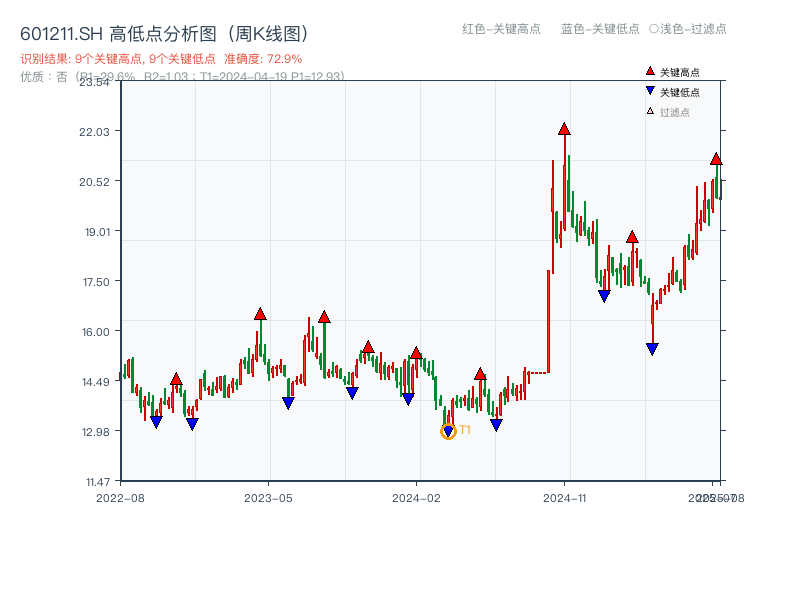
Task: Click the 关键低点 legend label in chart
Action: (x=680, y=92)
